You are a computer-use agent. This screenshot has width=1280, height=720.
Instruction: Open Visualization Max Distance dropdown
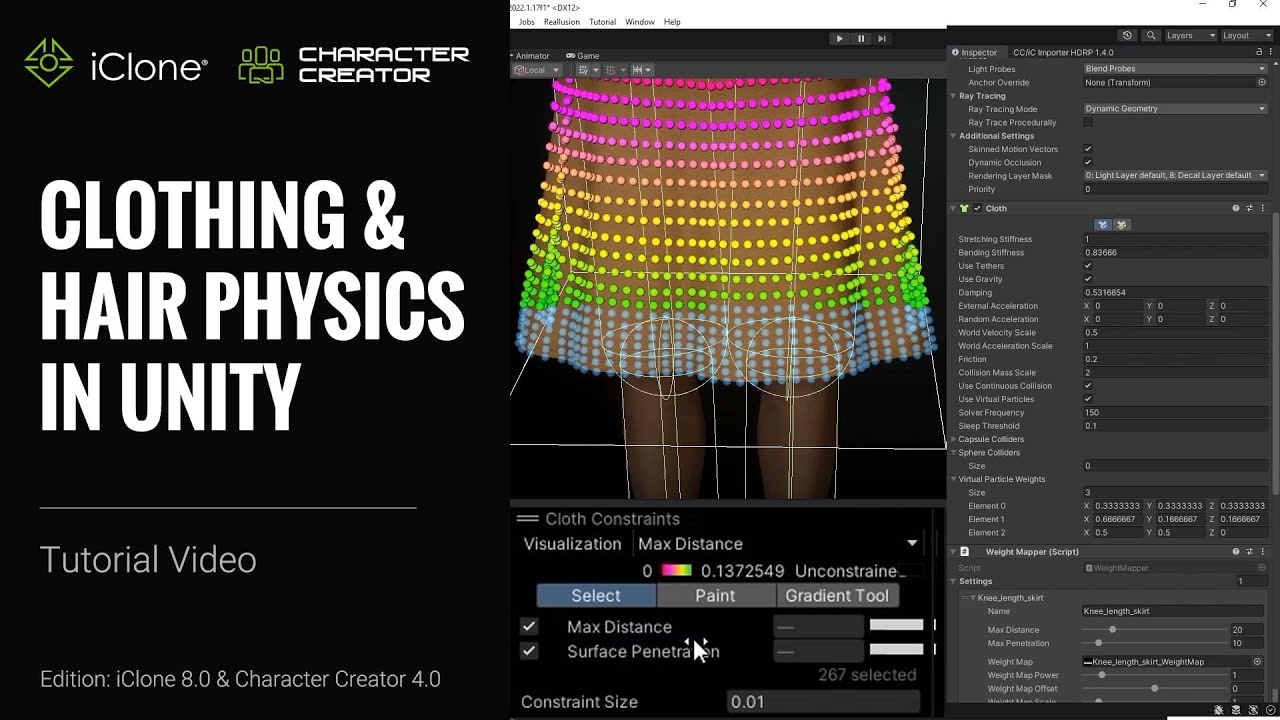tap(777, 544)
